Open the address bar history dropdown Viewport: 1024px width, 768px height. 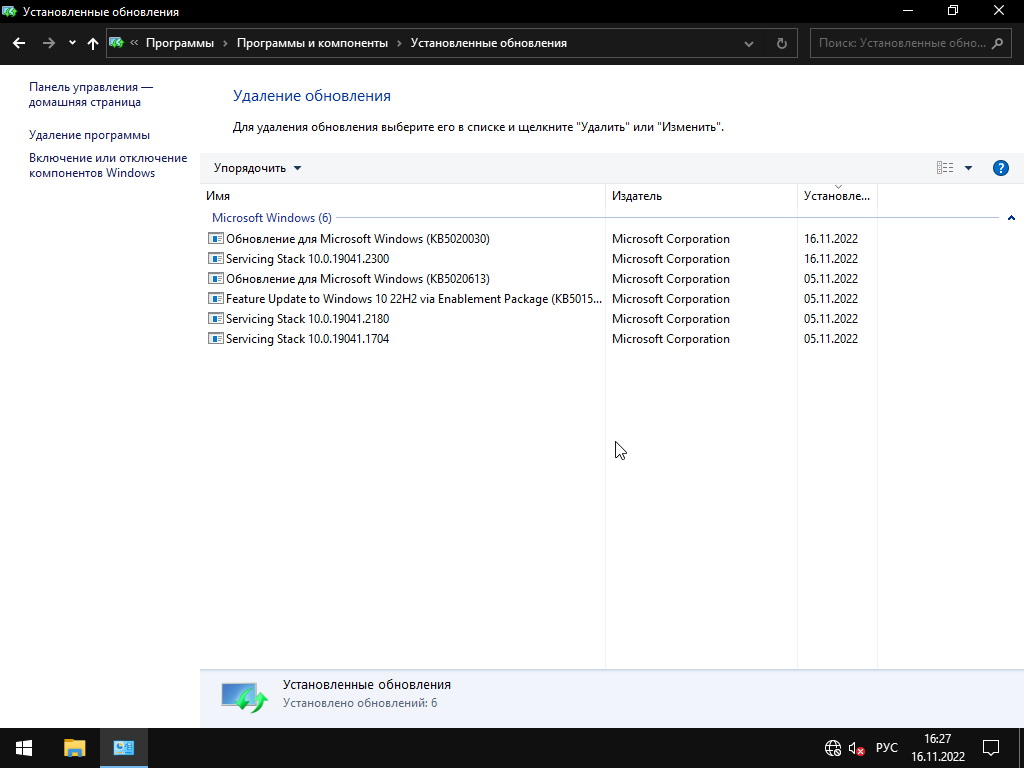pyautogui.click(x=750, y=43)
